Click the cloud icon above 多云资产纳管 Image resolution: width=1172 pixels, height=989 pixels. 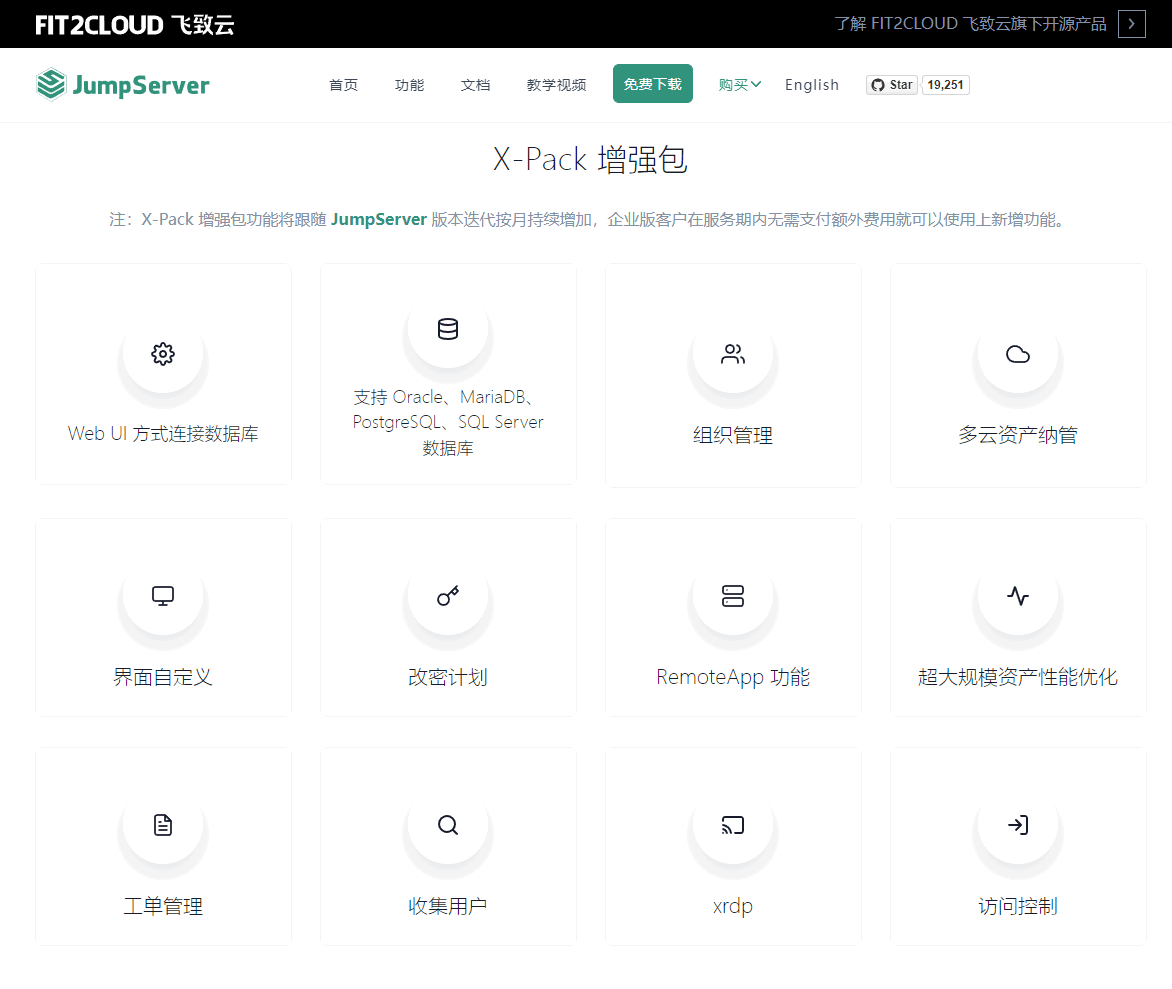1018,354
